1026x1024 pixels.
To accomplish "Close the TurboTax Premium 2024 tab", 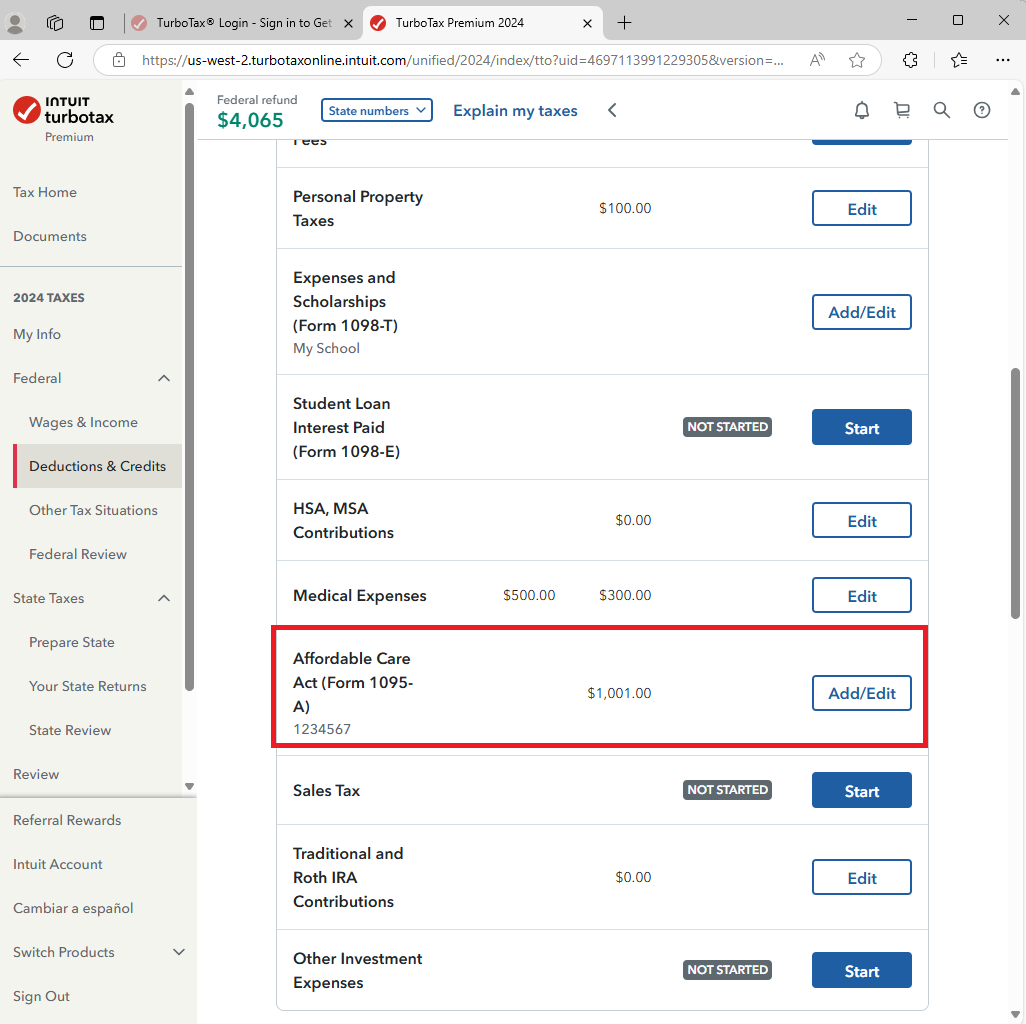I will 587,24.
